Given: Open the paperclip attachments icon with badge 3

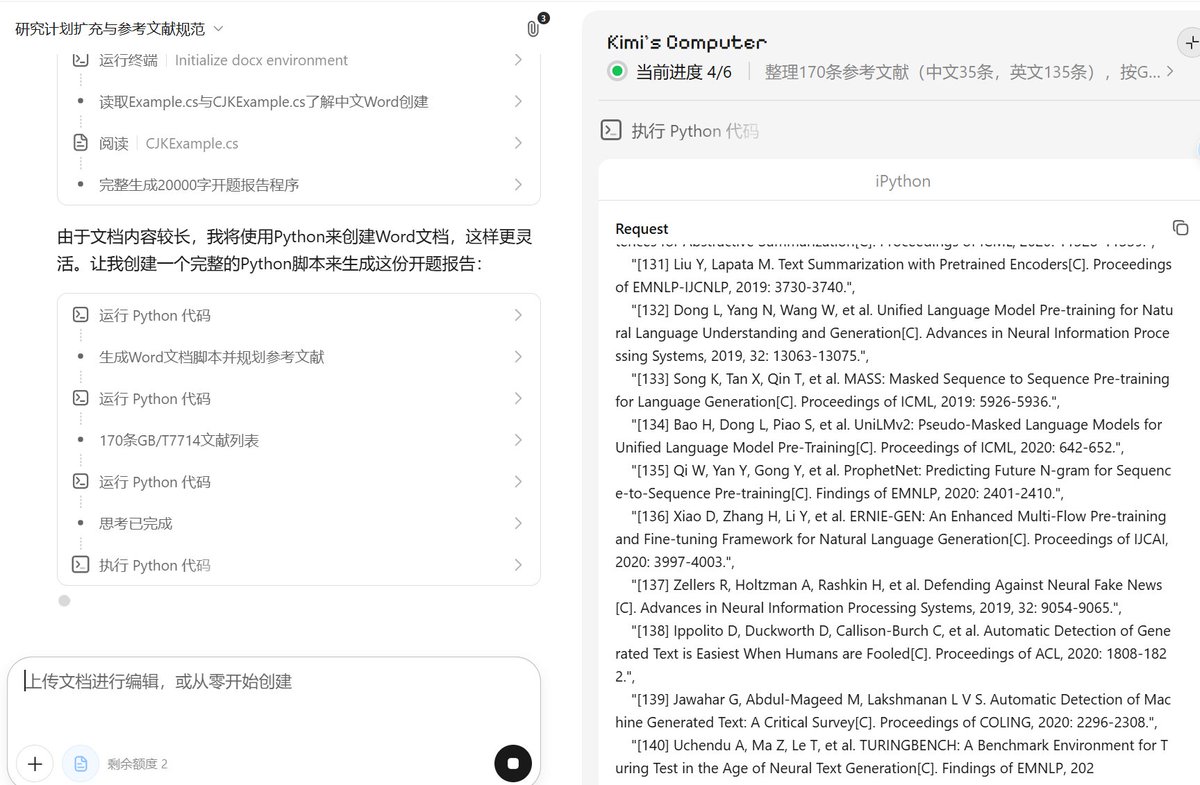Looking at the screenshot, I should (x=533, y=28).
